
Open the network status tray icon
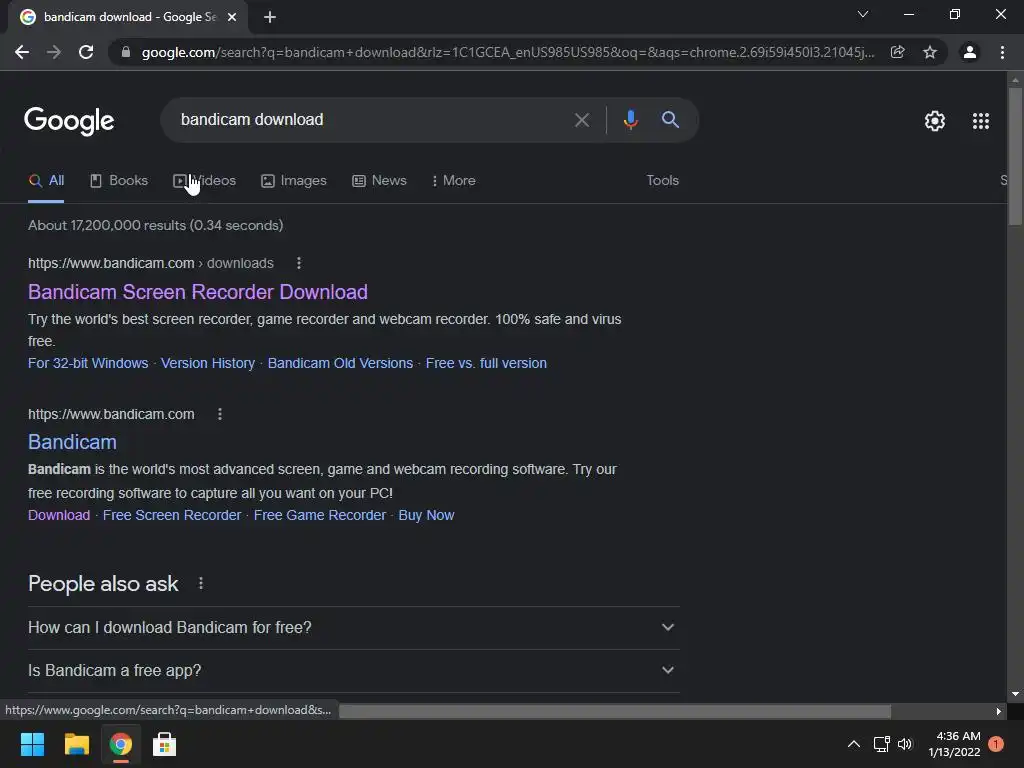click(882, 744)
